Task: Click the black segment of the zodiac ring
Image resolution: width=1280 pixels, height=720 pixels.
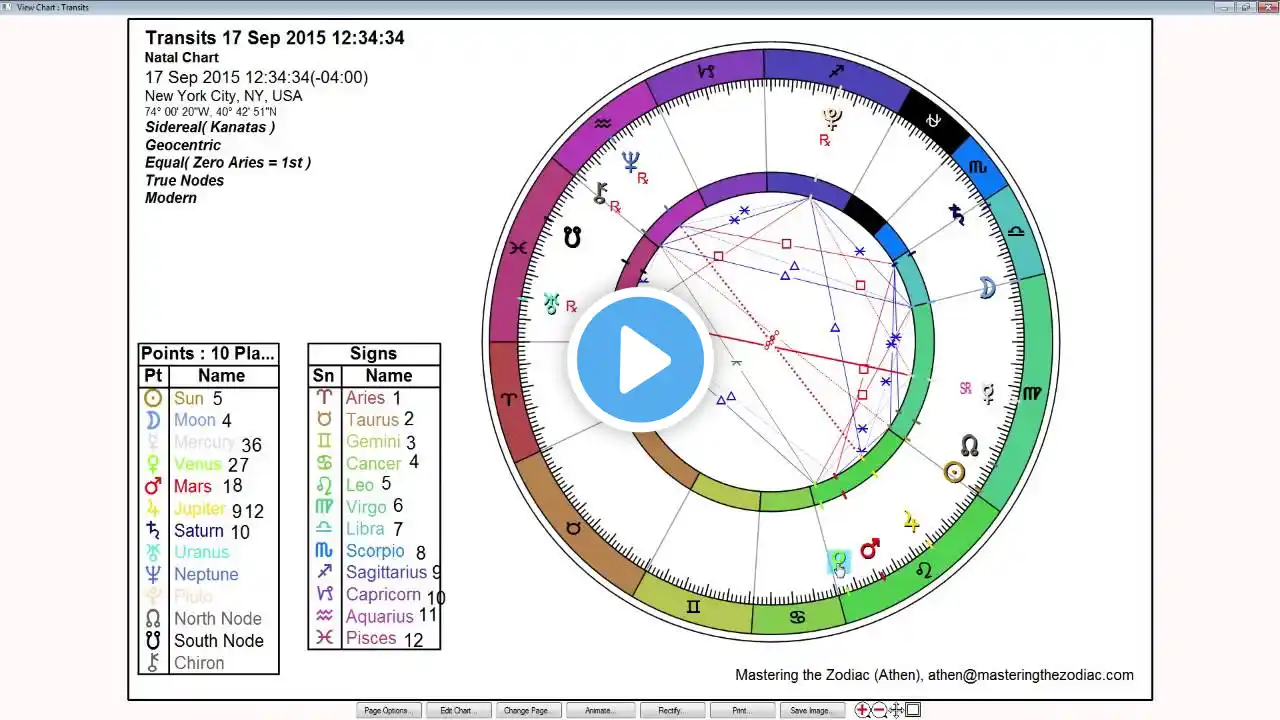Action: click(932, 120)
